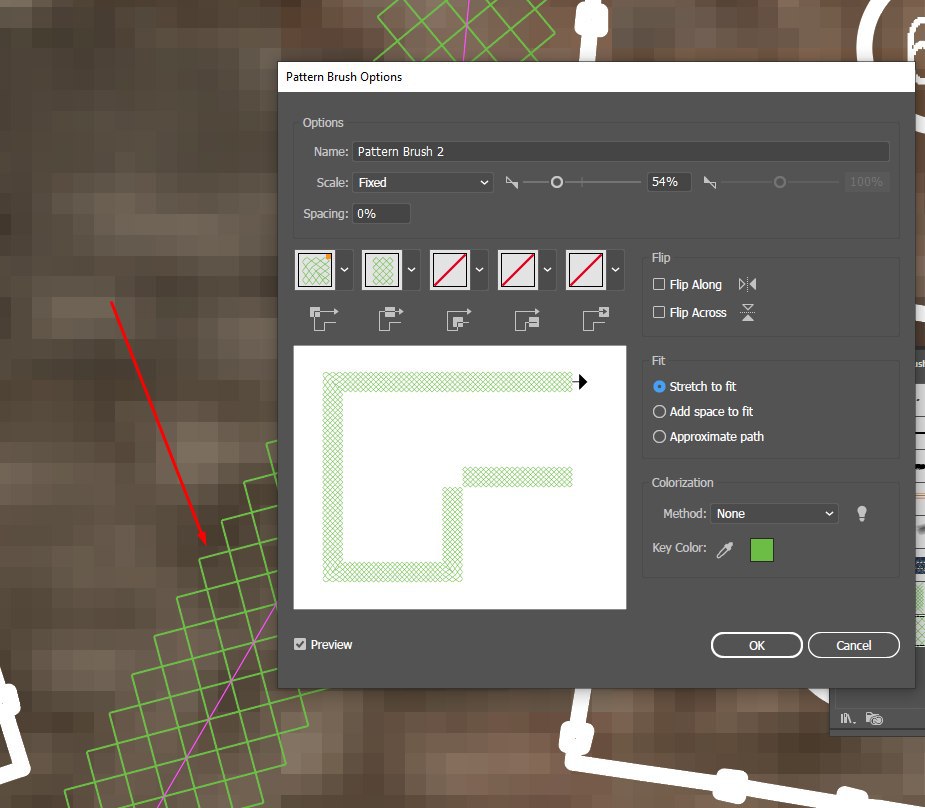Click the green Key Color swatch
The height and width of the screenshot is (808, 925).
(762, 550)
